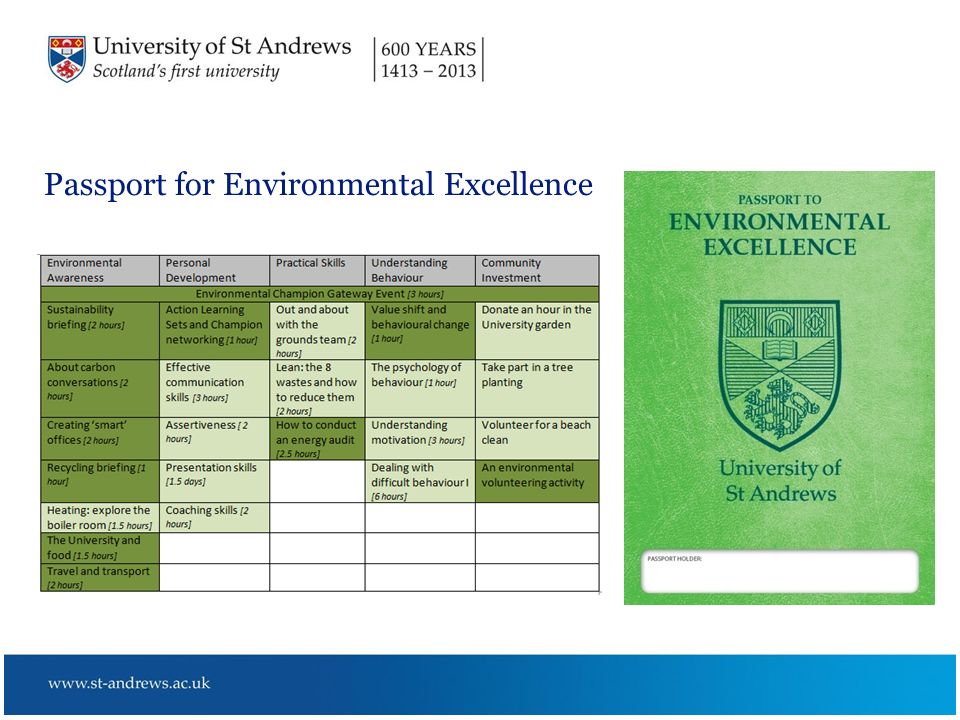The image size is (960, 720).
Task: Click the Passport Holder name field
Action: (779, 571)
